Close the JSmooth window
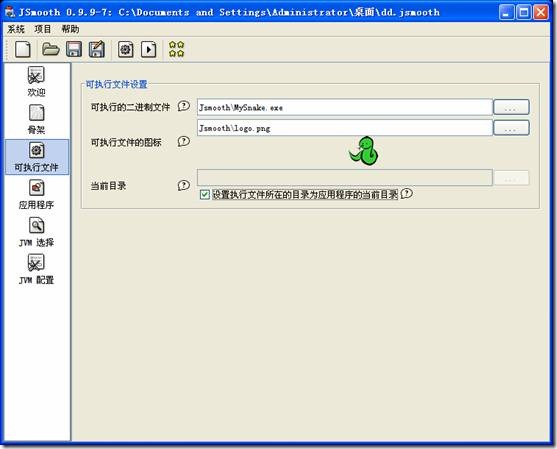The image size is (557, 449). click(x=541, y=12)
